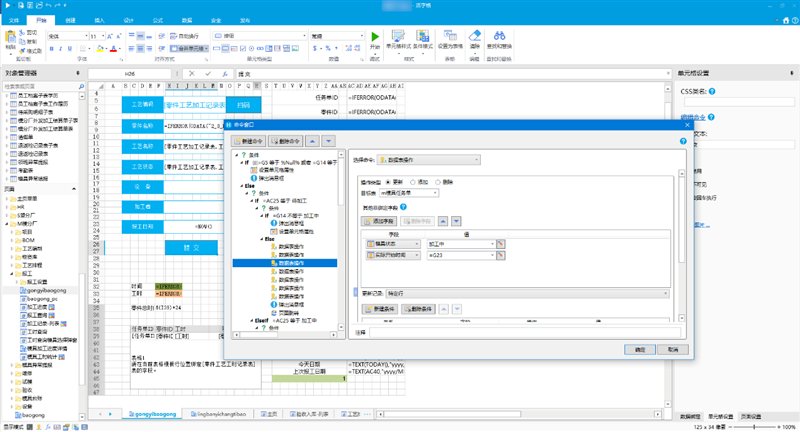Click help icon in command dialog top right
800x432 pixels.
click(x=683, y=141)
